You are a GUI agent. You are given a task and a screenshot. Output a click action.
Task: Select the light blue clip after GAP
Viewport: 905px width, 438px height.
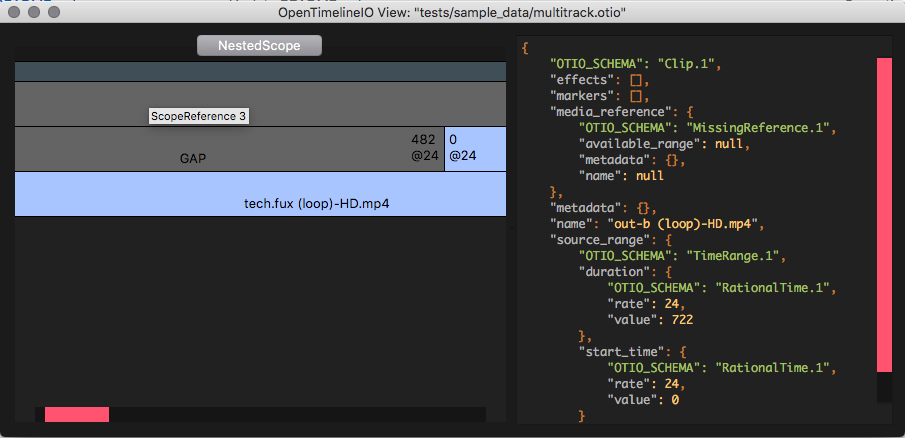tap(476, 149)
